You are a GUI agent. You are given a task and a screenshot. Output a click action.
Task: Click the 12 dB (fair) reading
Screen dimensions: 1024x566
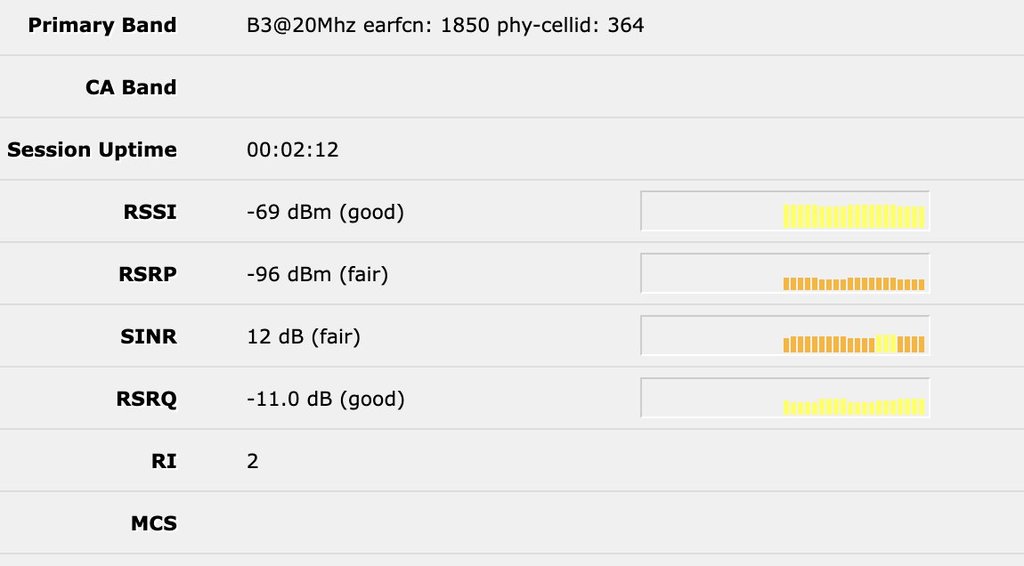pyautogui.click(x=303, y=336)
